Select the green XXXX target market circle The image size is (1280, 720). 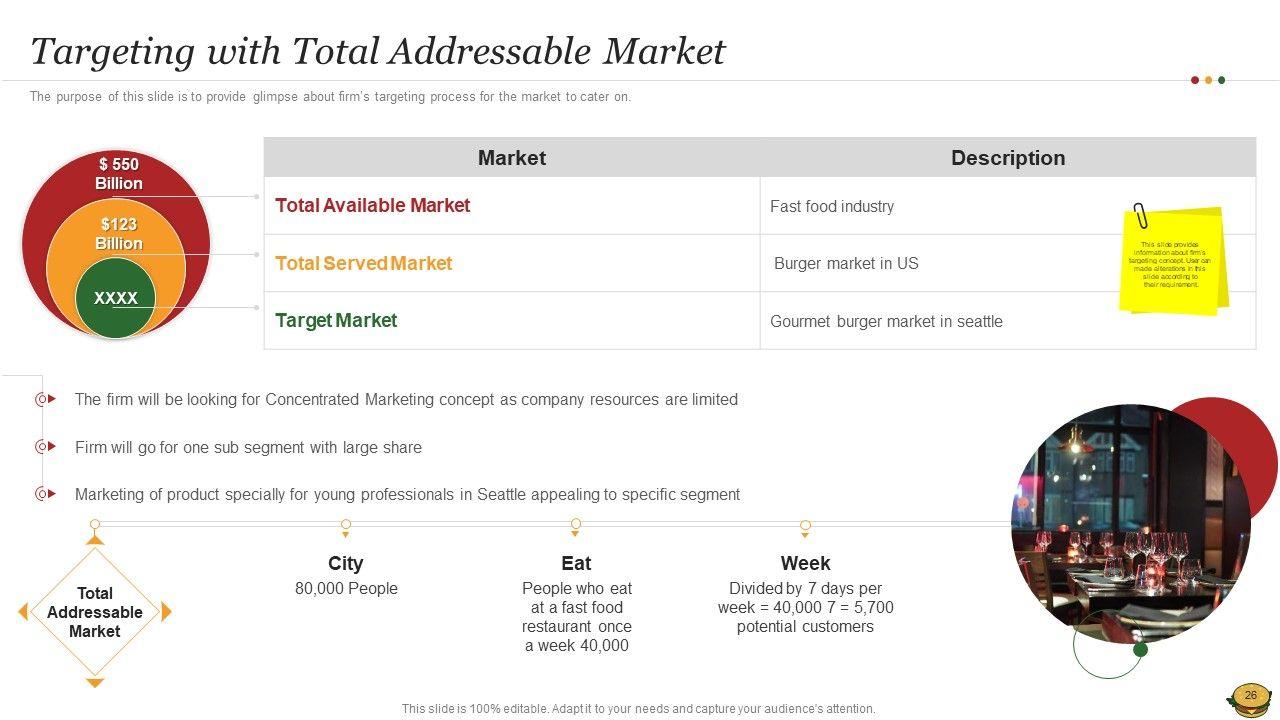click(116, 298)
